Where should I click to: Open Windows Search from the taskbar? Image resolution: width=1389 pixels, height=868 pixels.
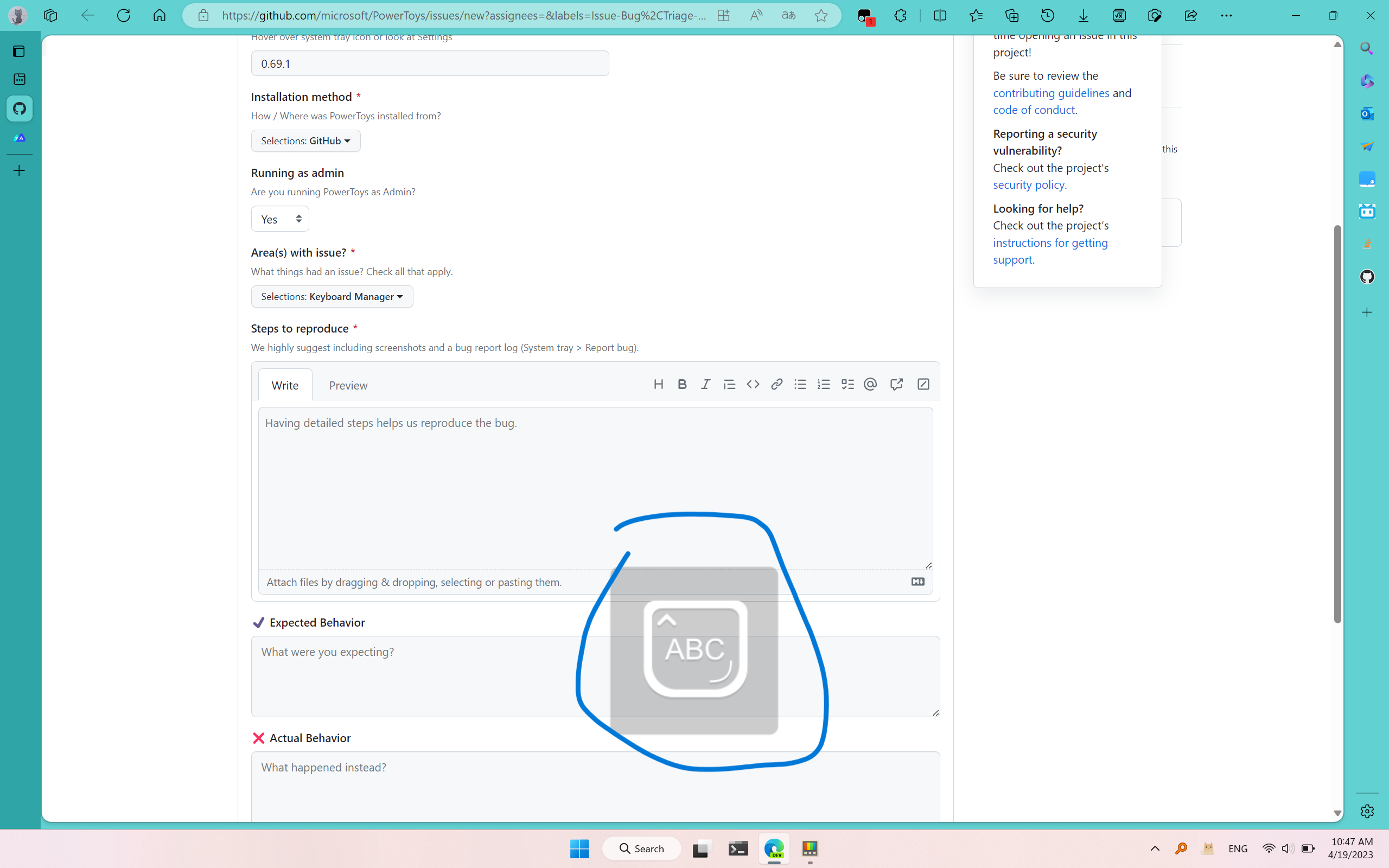coord(641,848)
